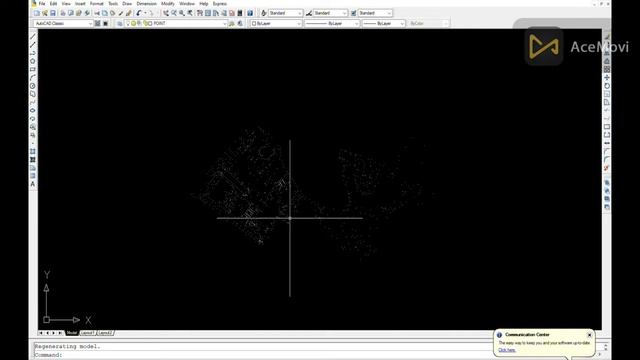This screenshot has width=640, height=360.
Task: Select the Revision Cloud tool
Action: [x=33, y=94]
